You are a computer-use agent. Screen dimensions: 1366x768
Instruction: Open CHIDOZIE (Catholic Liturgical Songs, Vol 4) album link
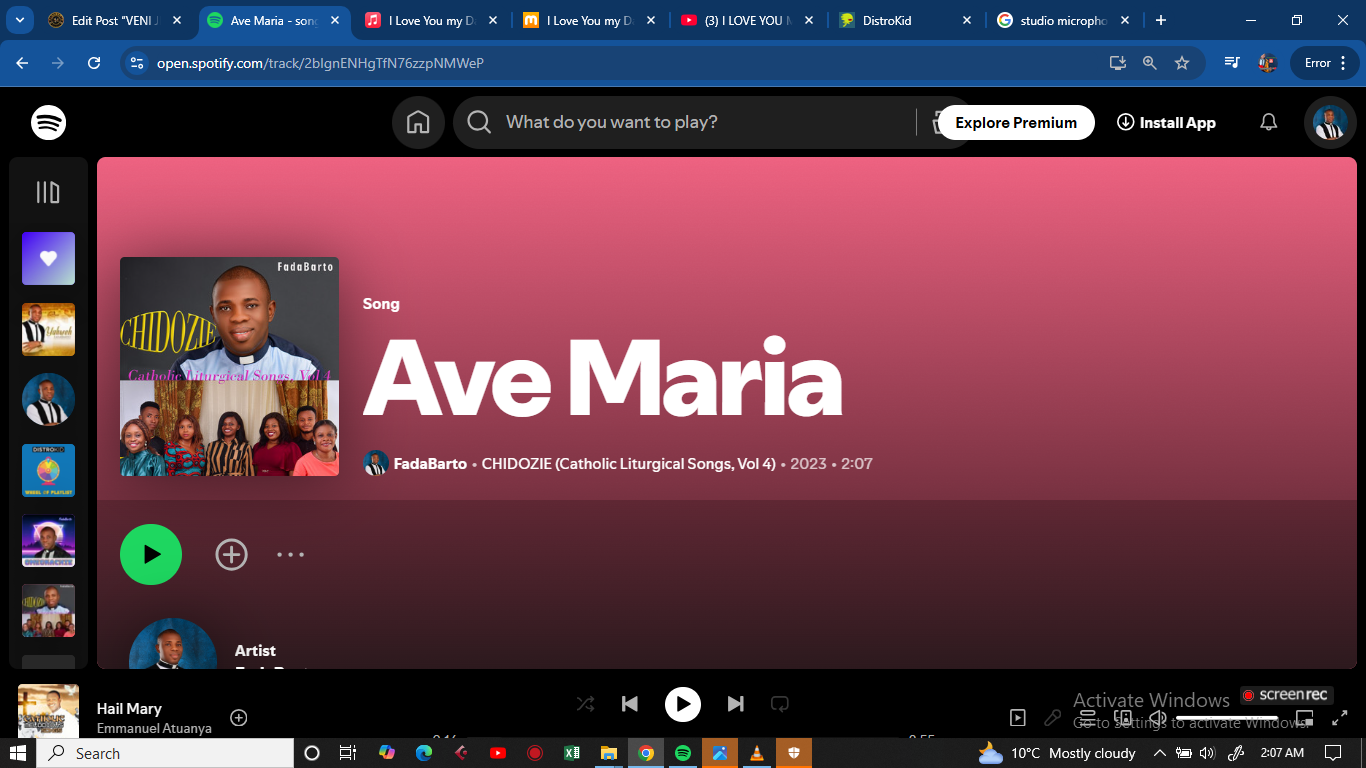[628, 464]
